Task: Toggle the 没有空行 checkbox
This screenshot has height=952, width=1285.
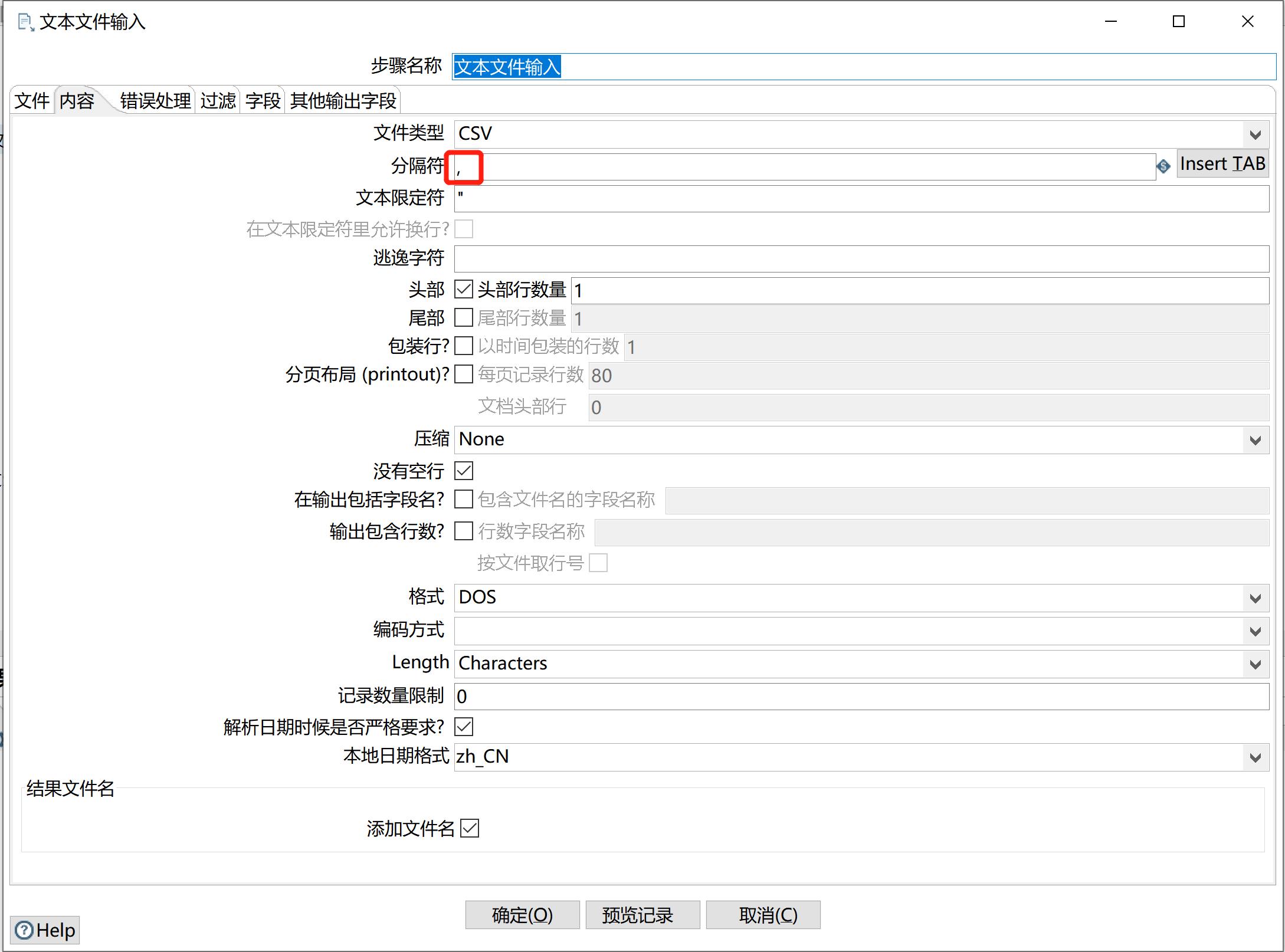Action: pyautogui.click(x=464, y=471)
